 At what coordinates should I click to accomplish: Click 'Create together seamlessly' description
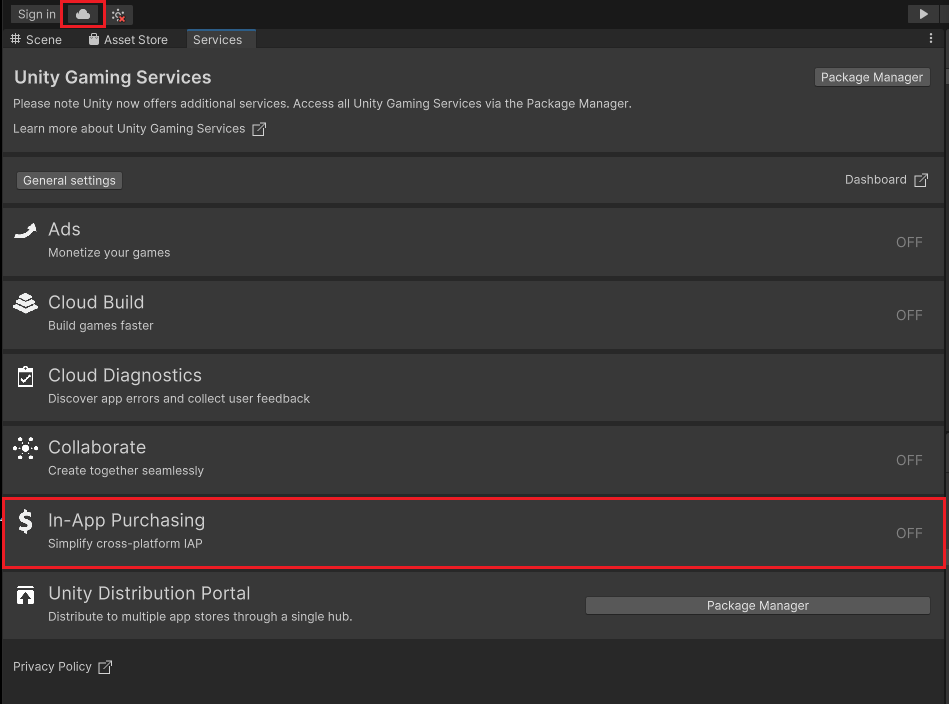click(x=126, y=471)
